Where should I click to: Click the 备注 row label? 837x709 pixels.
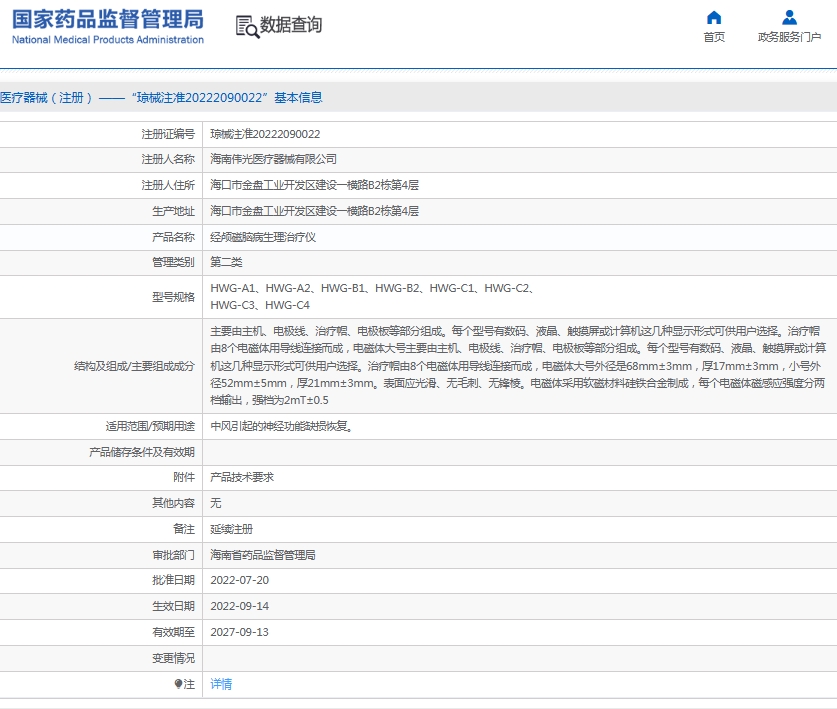point(184,529)
